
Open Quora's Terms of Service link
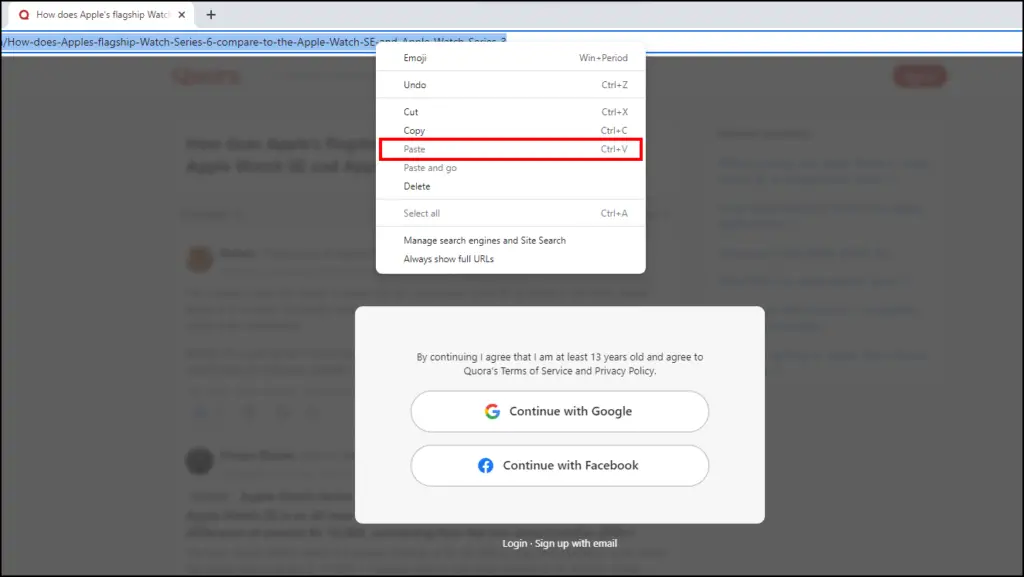click(536, 371)
